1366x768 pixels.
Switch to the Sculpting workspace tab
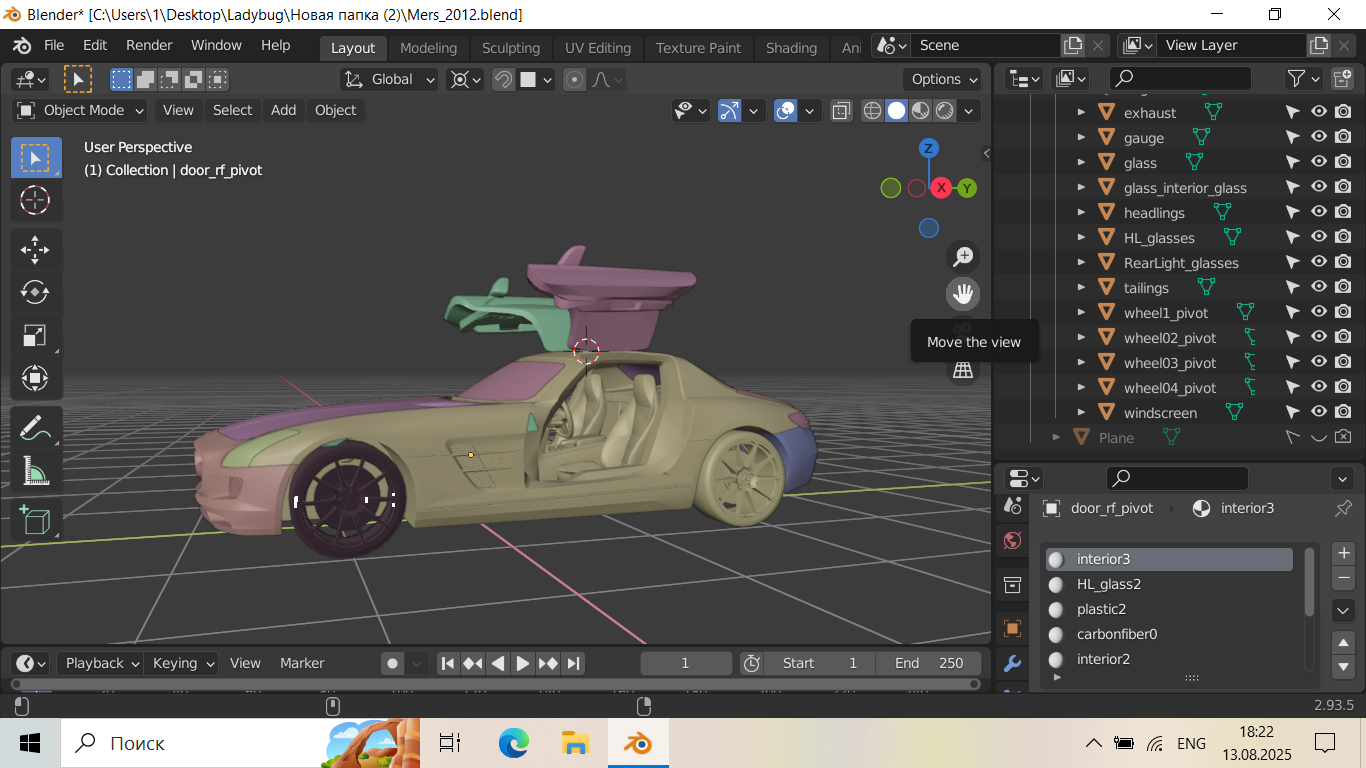510,48
